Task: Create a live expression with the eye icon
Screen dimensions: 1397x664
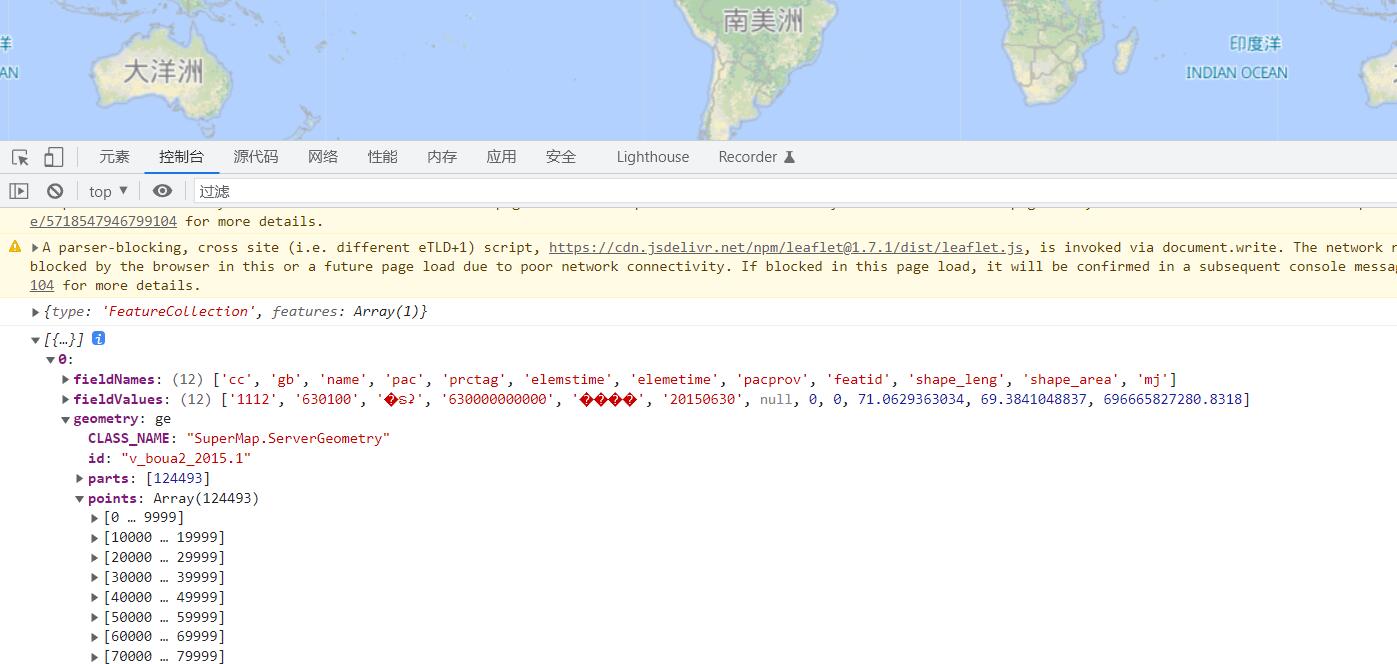Action: 162,191
